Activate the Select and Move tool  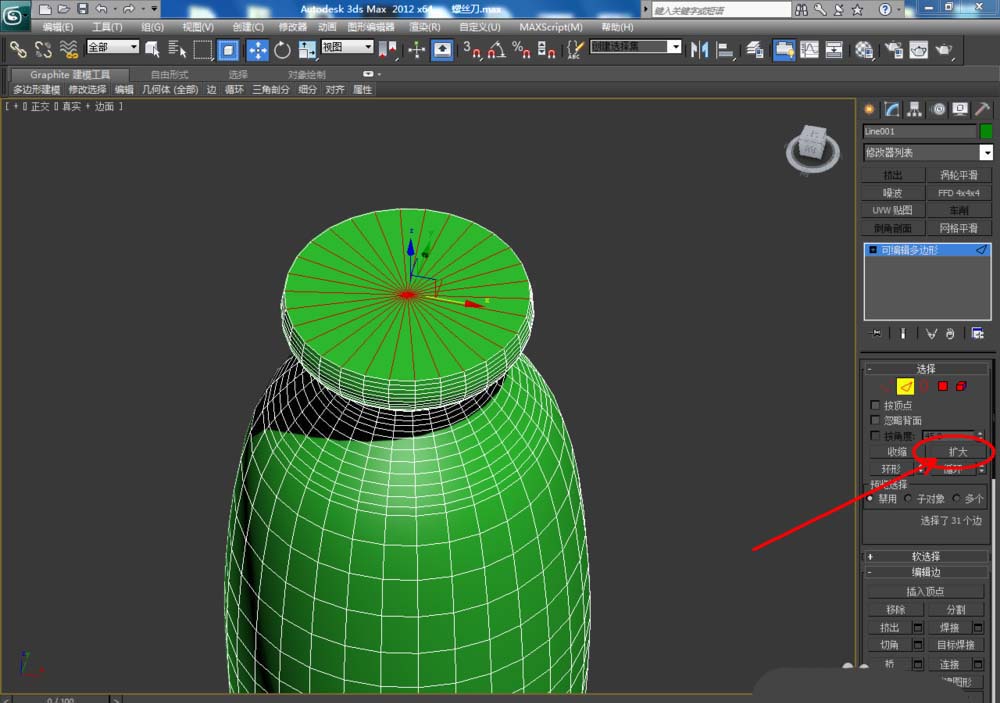click(257, 49)
